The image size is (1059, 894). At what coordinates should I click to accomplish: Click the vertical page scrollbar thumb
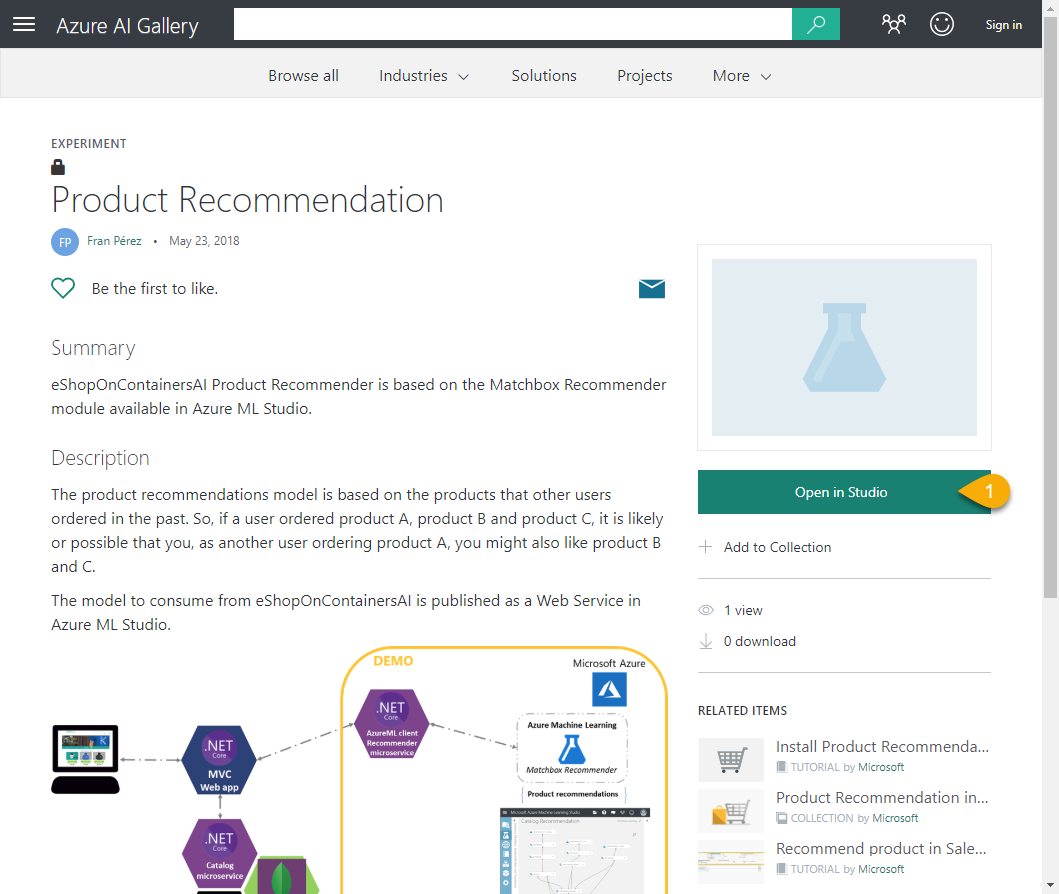1050,307
